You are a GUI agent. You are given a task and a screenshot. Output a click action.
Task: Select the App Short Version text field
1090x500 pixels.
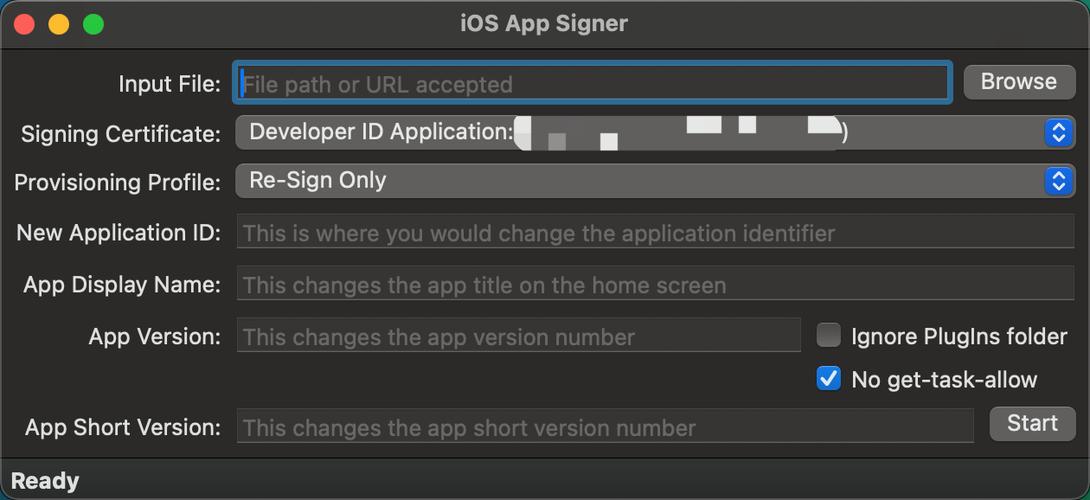(x=605, y=426)
